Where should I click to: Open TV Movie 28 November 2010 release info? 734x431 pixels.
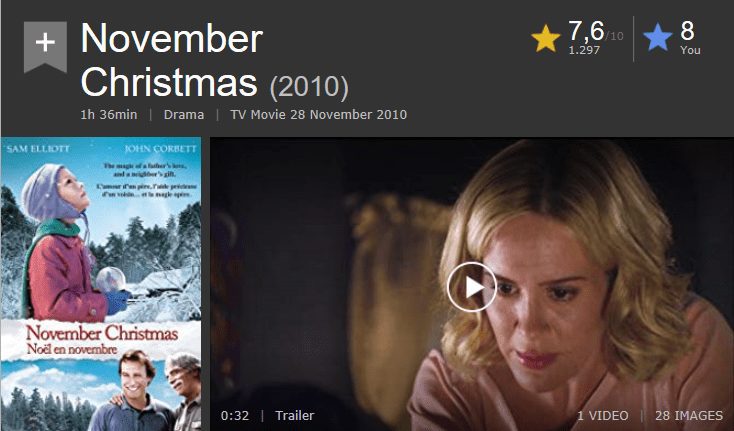[x=318, y=115]
